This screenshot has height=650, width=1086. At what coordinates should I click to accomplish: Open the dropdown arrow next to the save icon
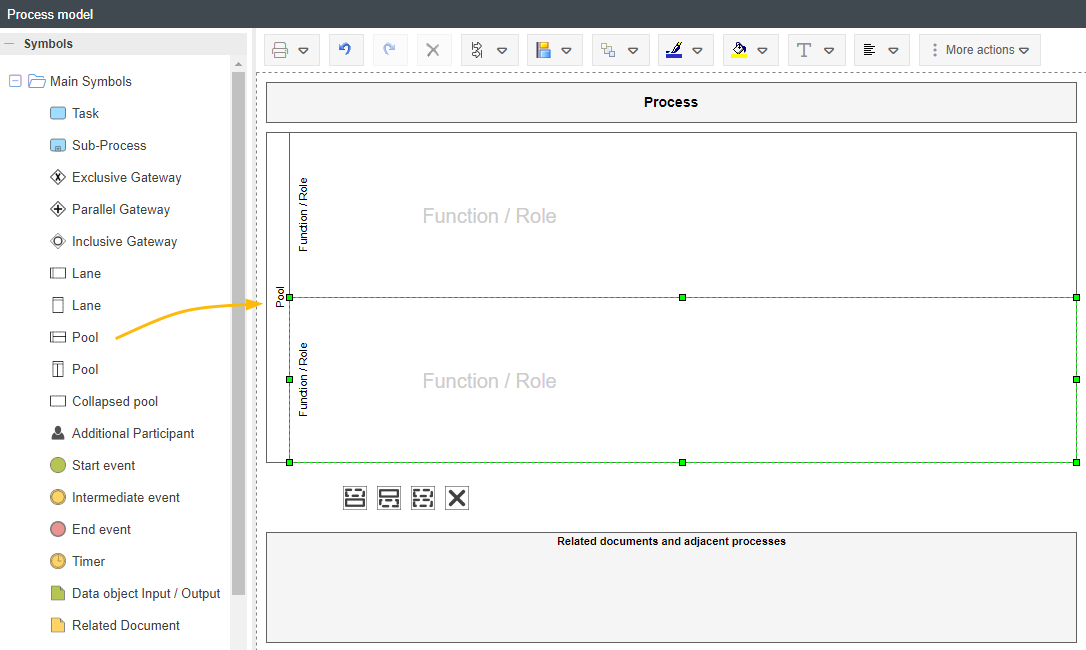pos(567,50)
